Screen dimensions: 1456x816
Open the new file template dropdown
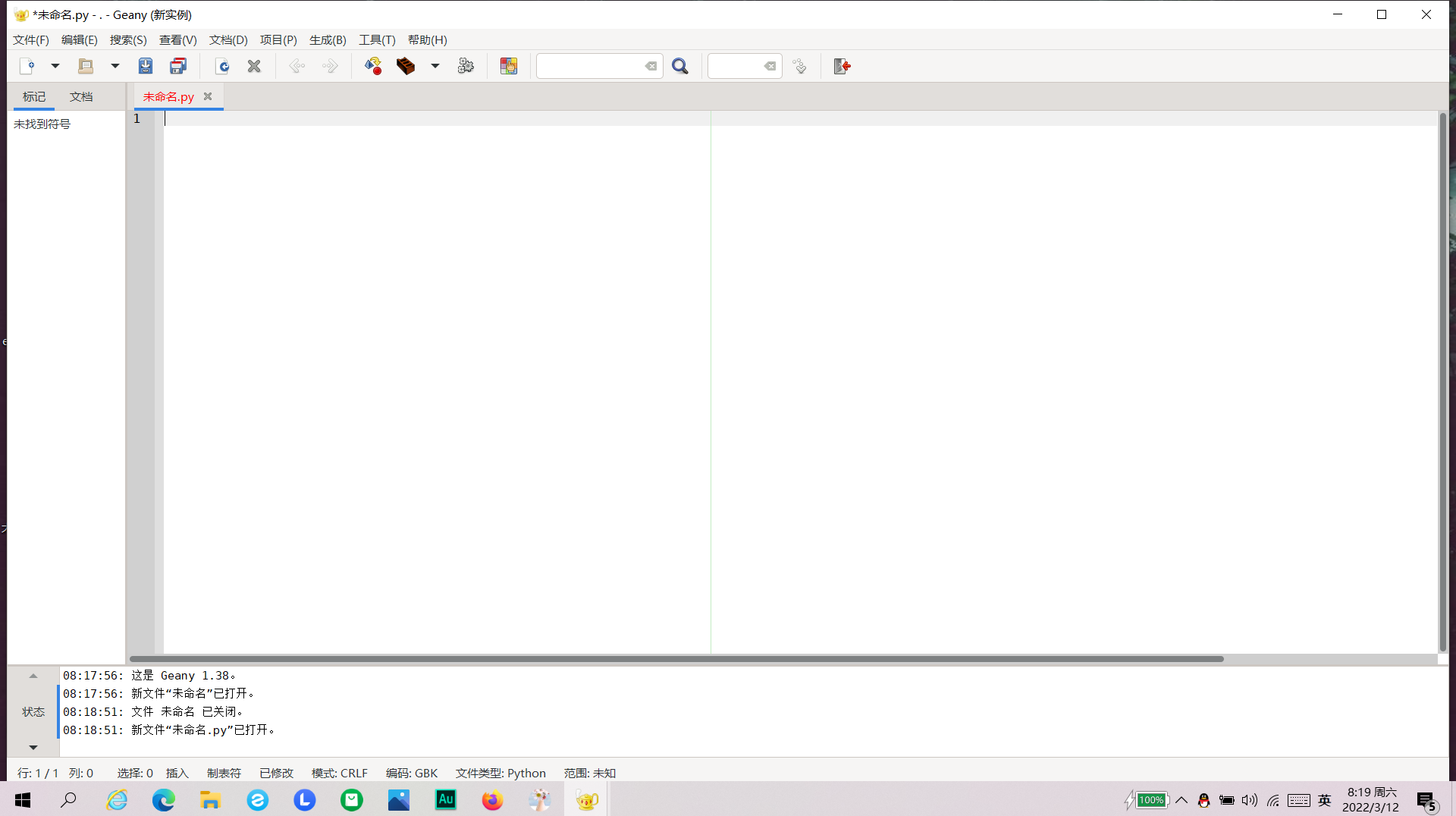(55, 66)
